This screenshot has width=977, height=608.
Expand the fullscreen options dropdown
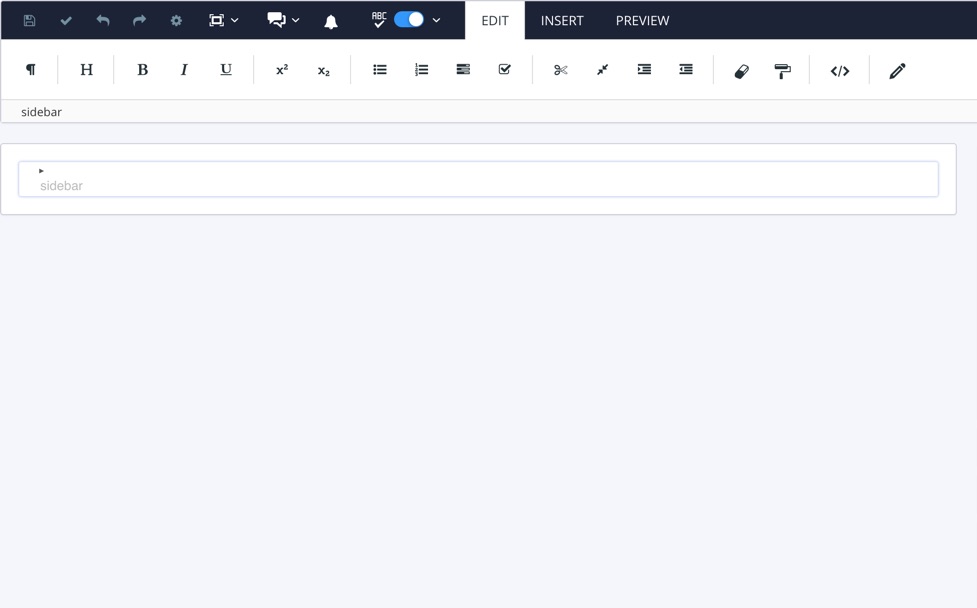[235, 20]
